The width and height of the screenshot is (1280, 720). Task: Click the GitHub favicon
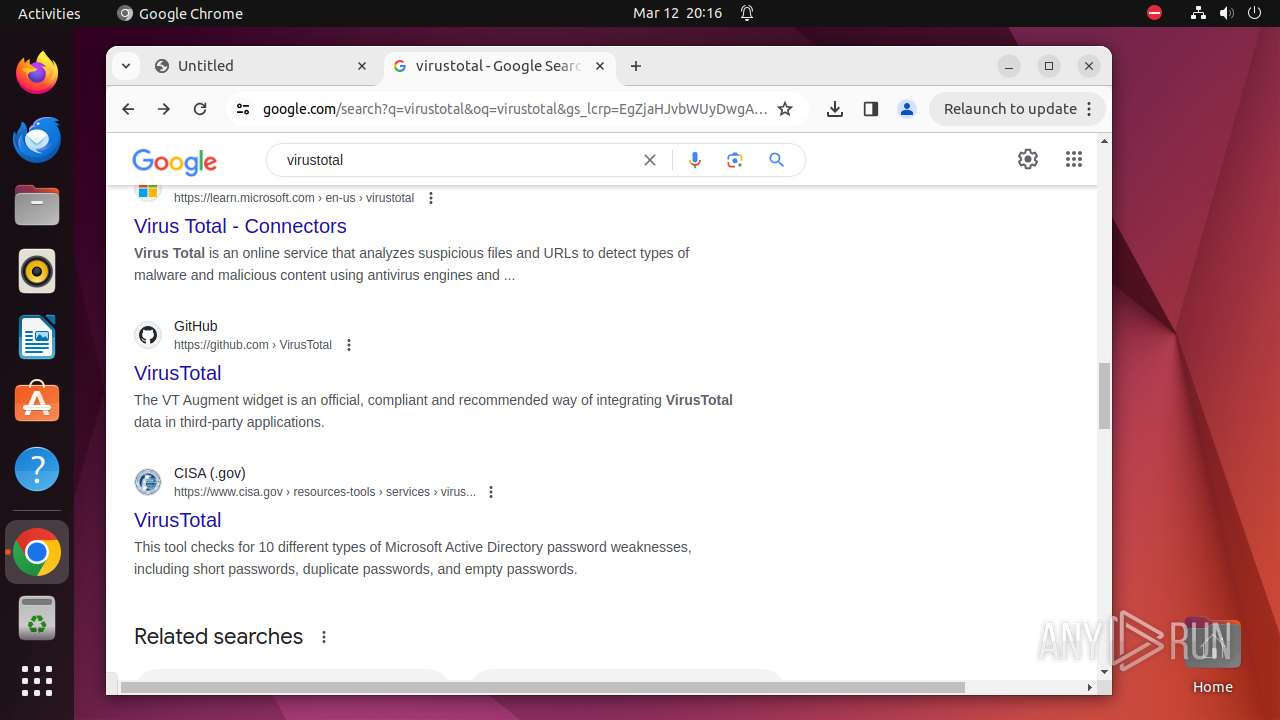pos(148,335)
